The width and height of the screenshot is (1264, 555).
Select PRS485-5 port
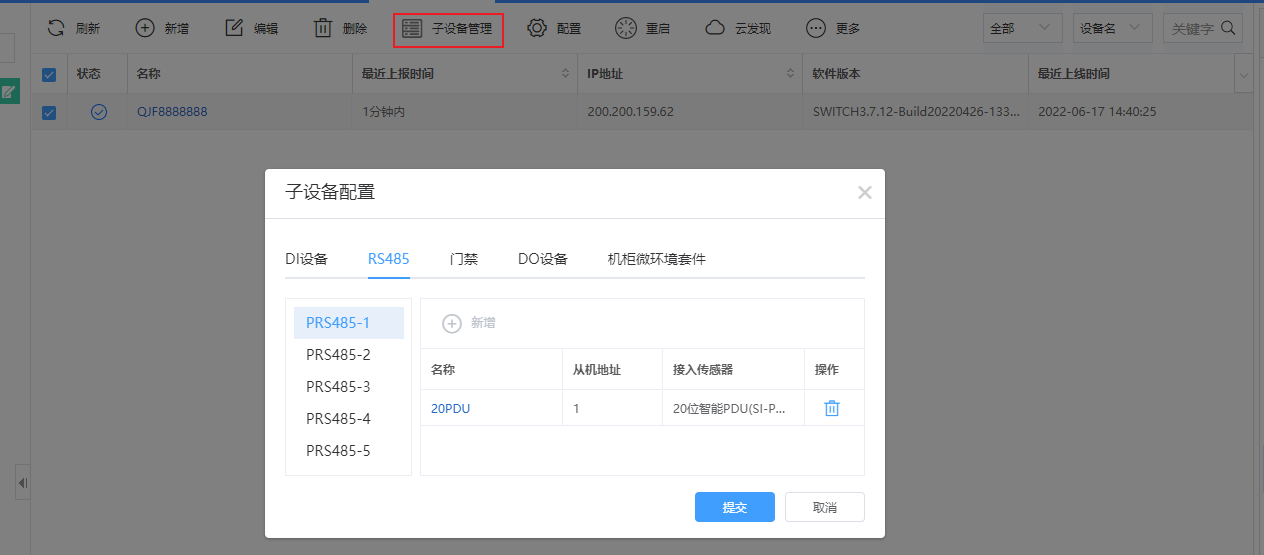point(348,451)
